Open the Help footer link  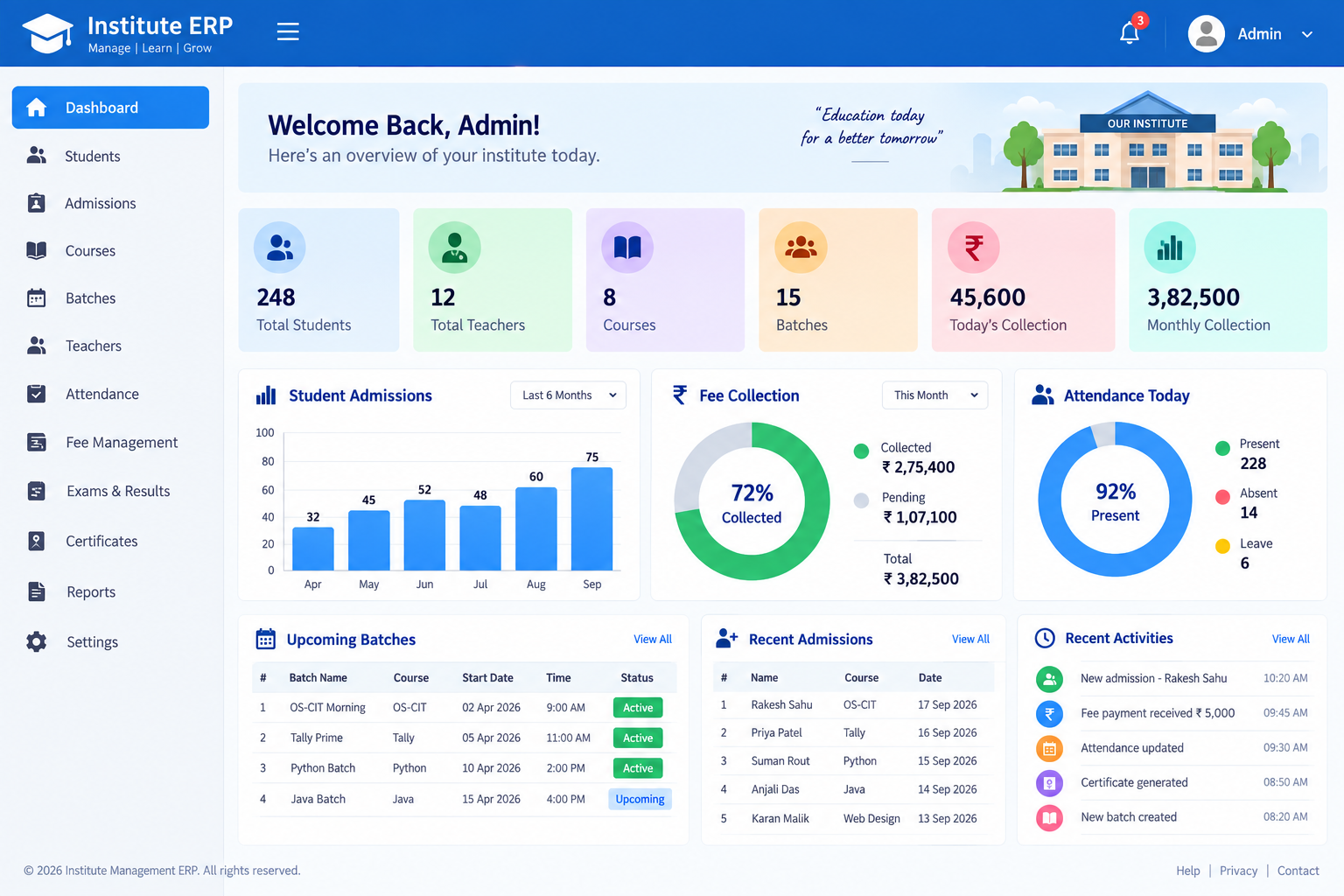[1188, 871]
